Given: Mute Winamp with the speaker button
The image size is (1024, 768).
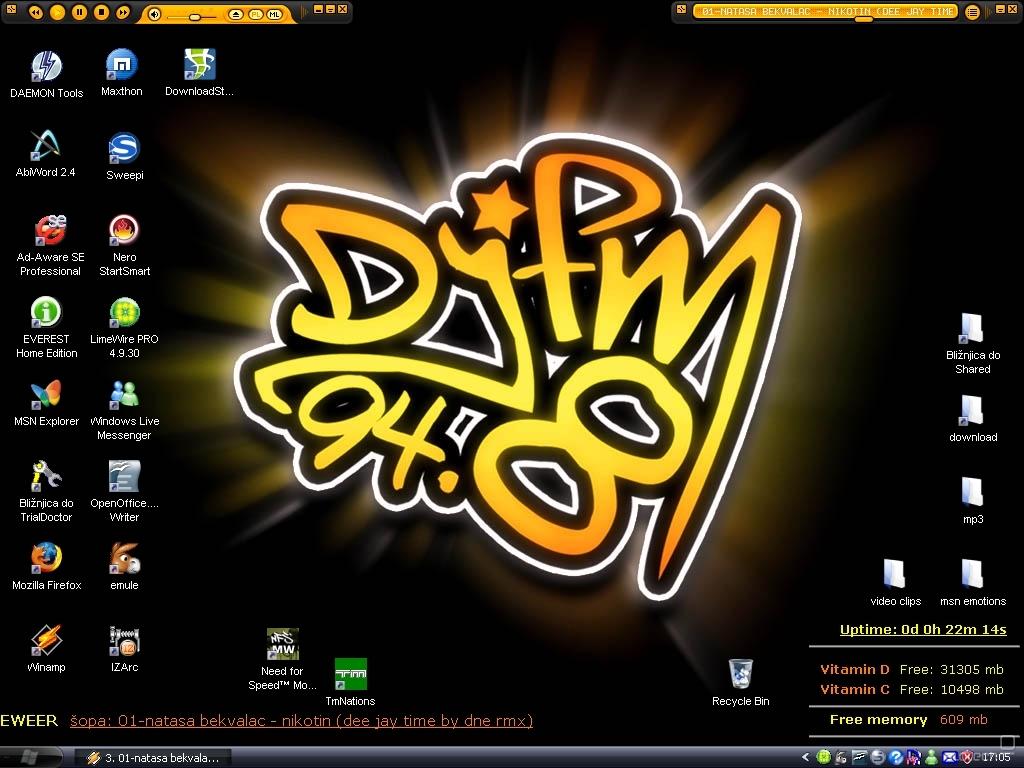Looking at the screenshot, I should click(x=154, y=14).
